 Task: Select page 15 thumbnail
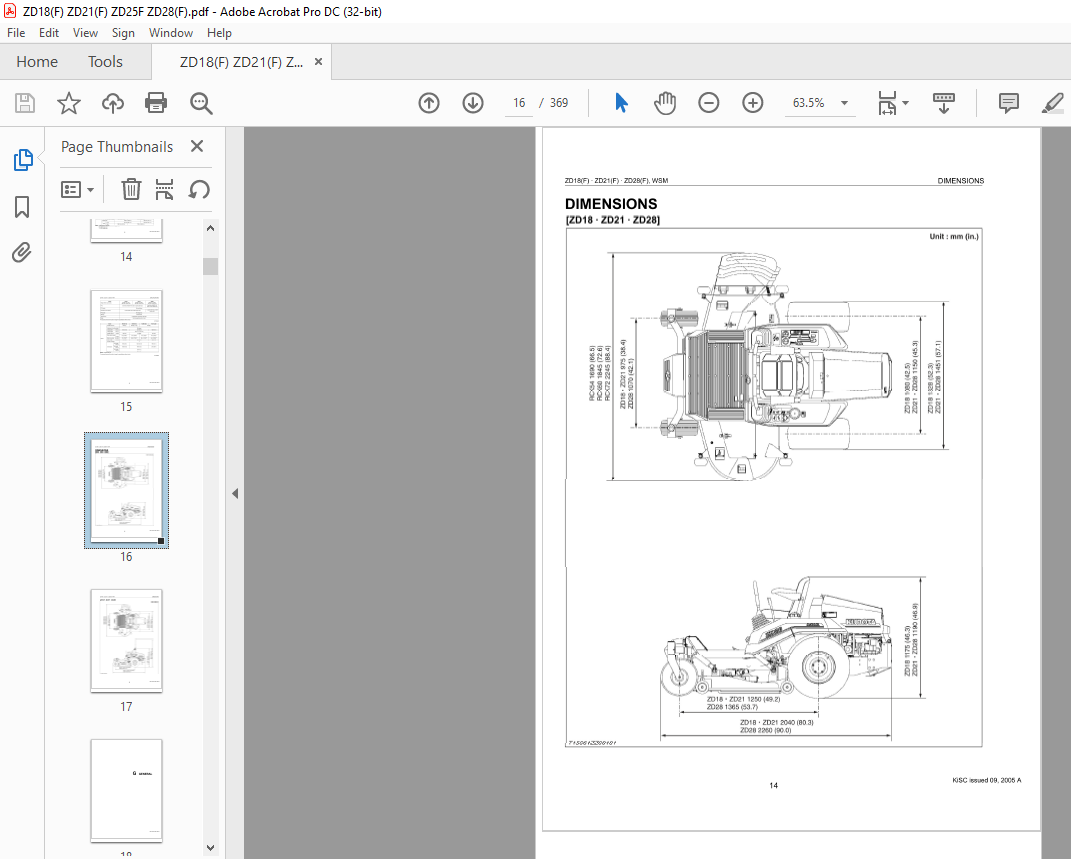pyautogui.click(x=126, y=341)
